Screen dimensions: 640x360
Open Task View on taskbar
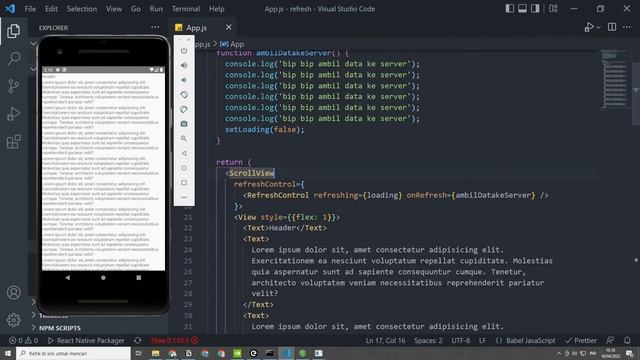pyautogui.click(x=139, y=353)
